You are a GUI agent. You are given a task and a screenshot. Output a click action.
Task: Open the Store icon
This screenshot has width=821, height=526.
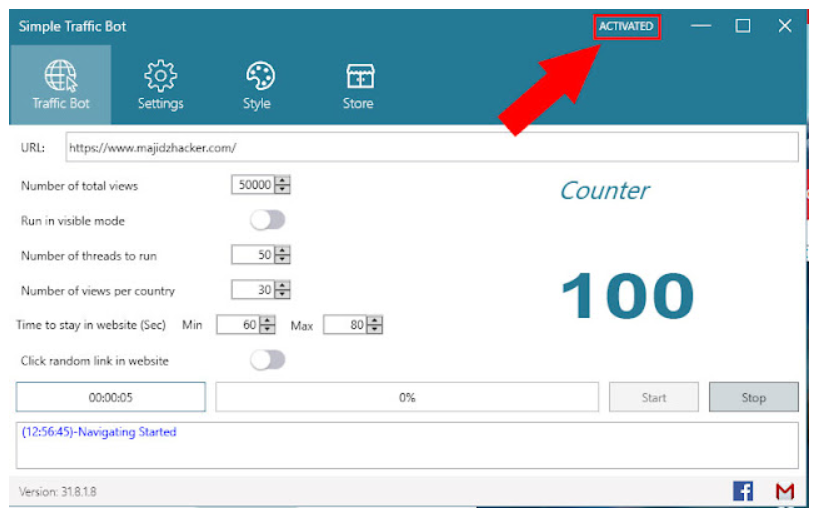358,84
